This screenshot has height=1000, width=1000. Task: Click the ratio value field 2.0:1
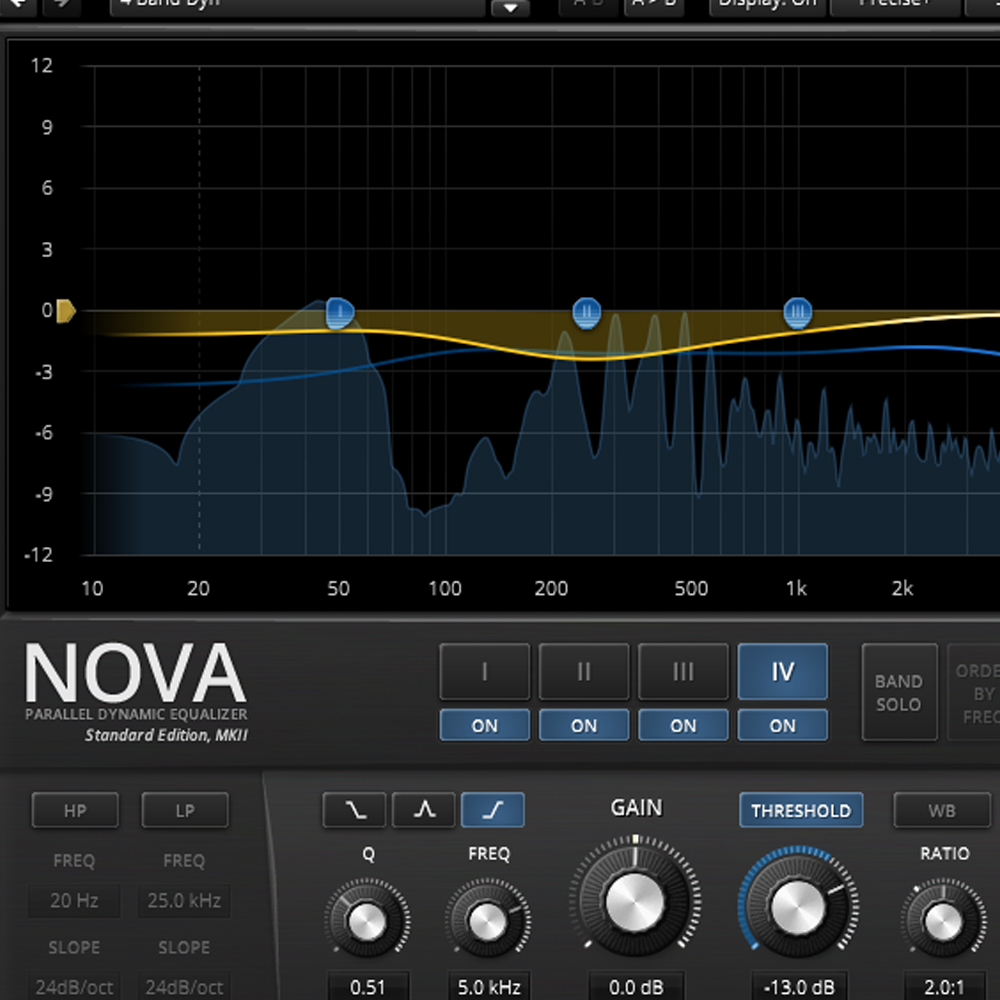pos(945,987)
